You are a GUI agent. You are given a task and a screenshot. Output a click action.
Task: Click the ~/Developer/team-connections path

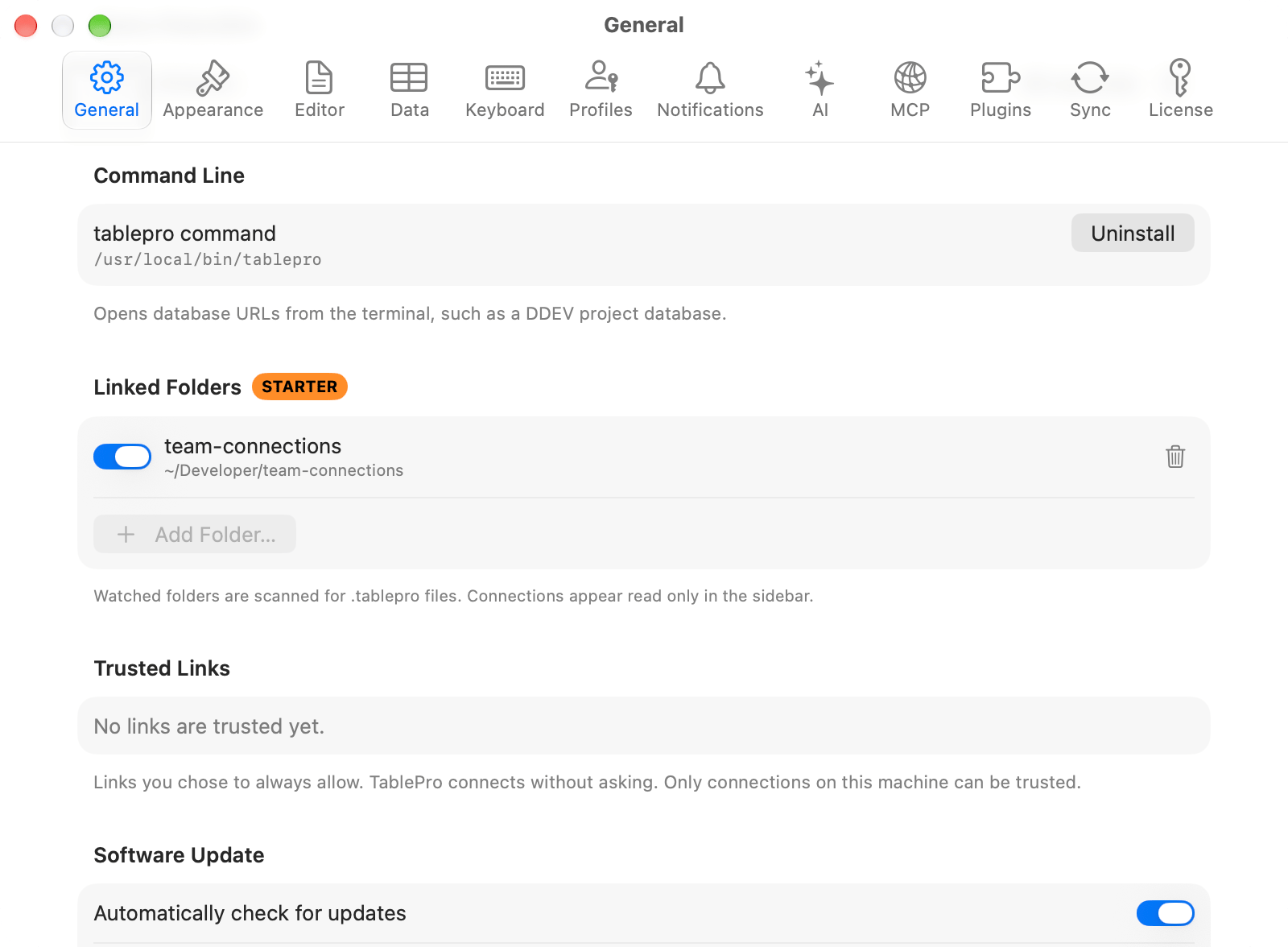[x=284, y=470]
